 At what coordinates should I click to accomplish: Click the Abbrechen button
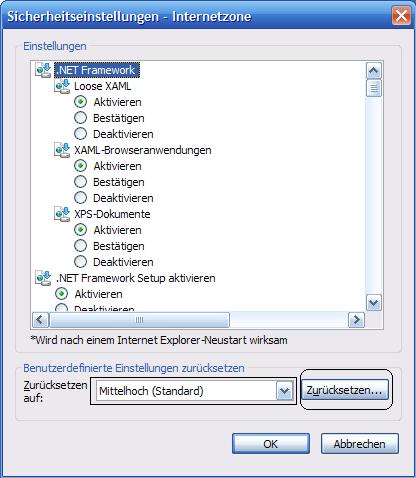(x=360, y=444)
